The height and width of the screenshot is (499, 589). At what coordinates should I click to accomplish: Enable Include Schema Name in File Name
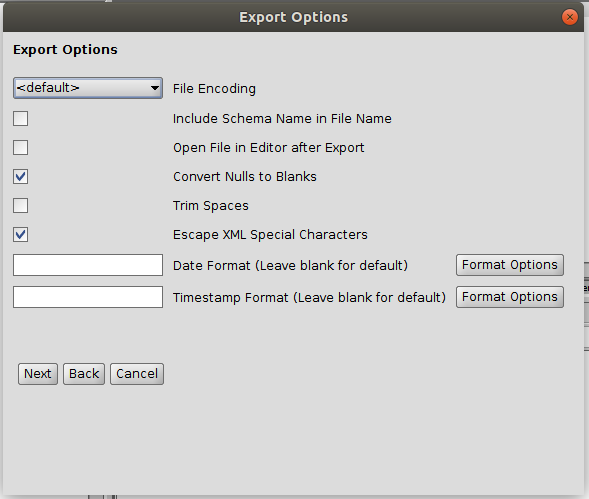[x=20, y=119]
